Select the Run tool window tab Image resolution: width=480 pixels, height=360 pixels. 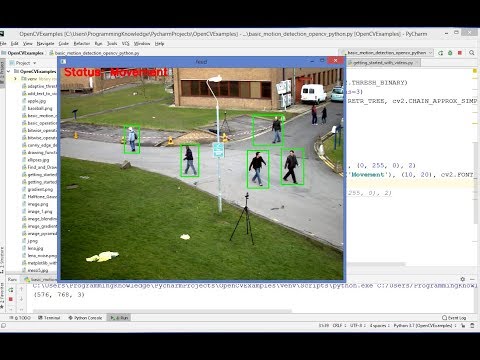[119, 318]
